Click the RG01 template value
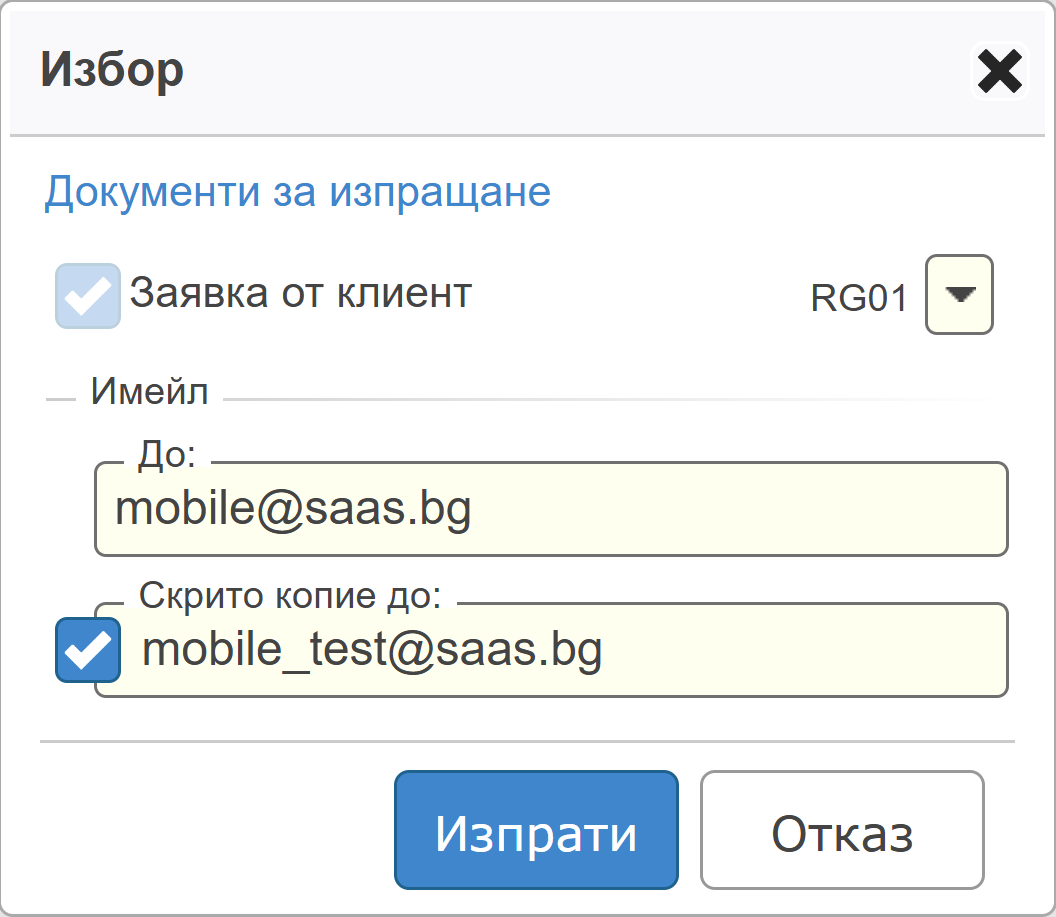Viewport: 1056px width, 917px height. coord(859,298)
